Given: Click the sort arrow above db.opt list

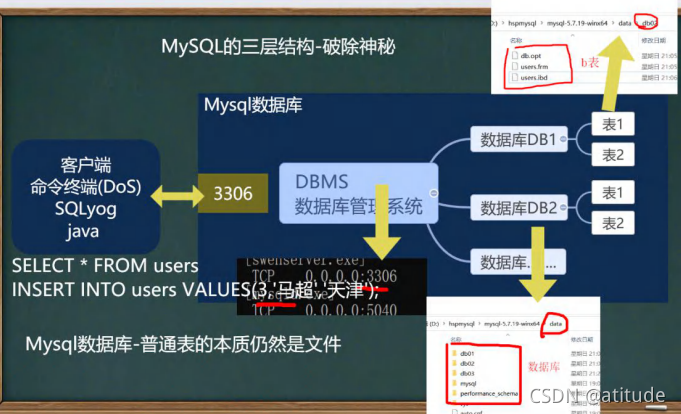Looking at the screenshot, I should click(x=573, y=35).
